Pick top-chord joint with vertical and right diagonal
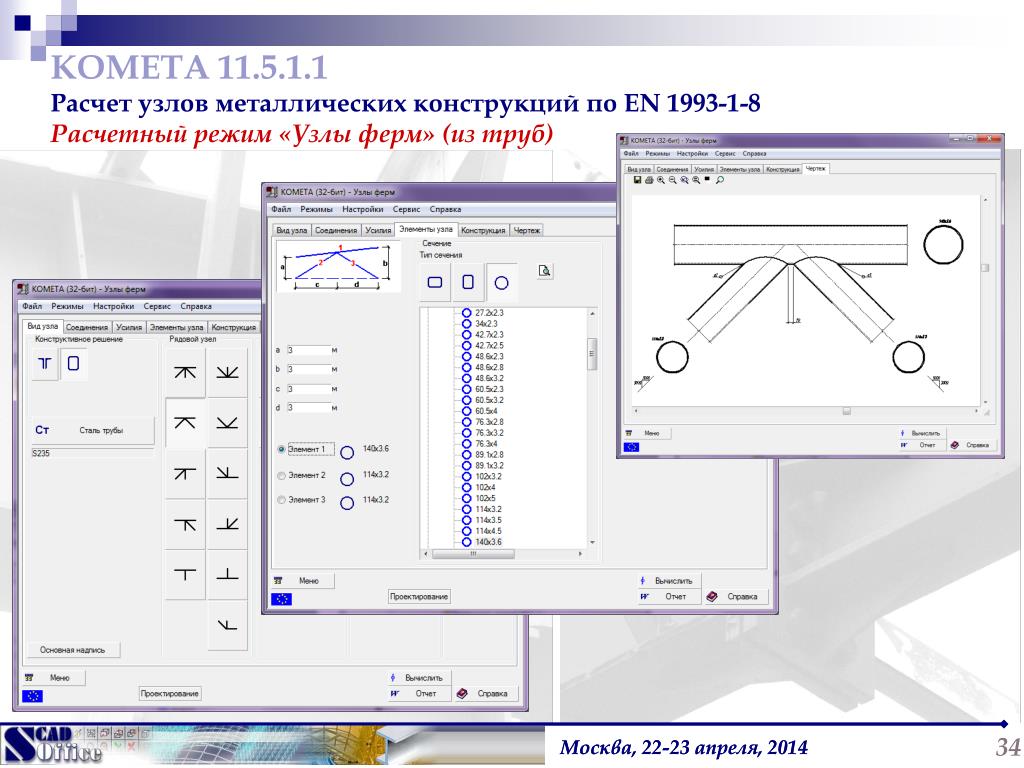This screenshot has width=1024, height=768. 185,524
